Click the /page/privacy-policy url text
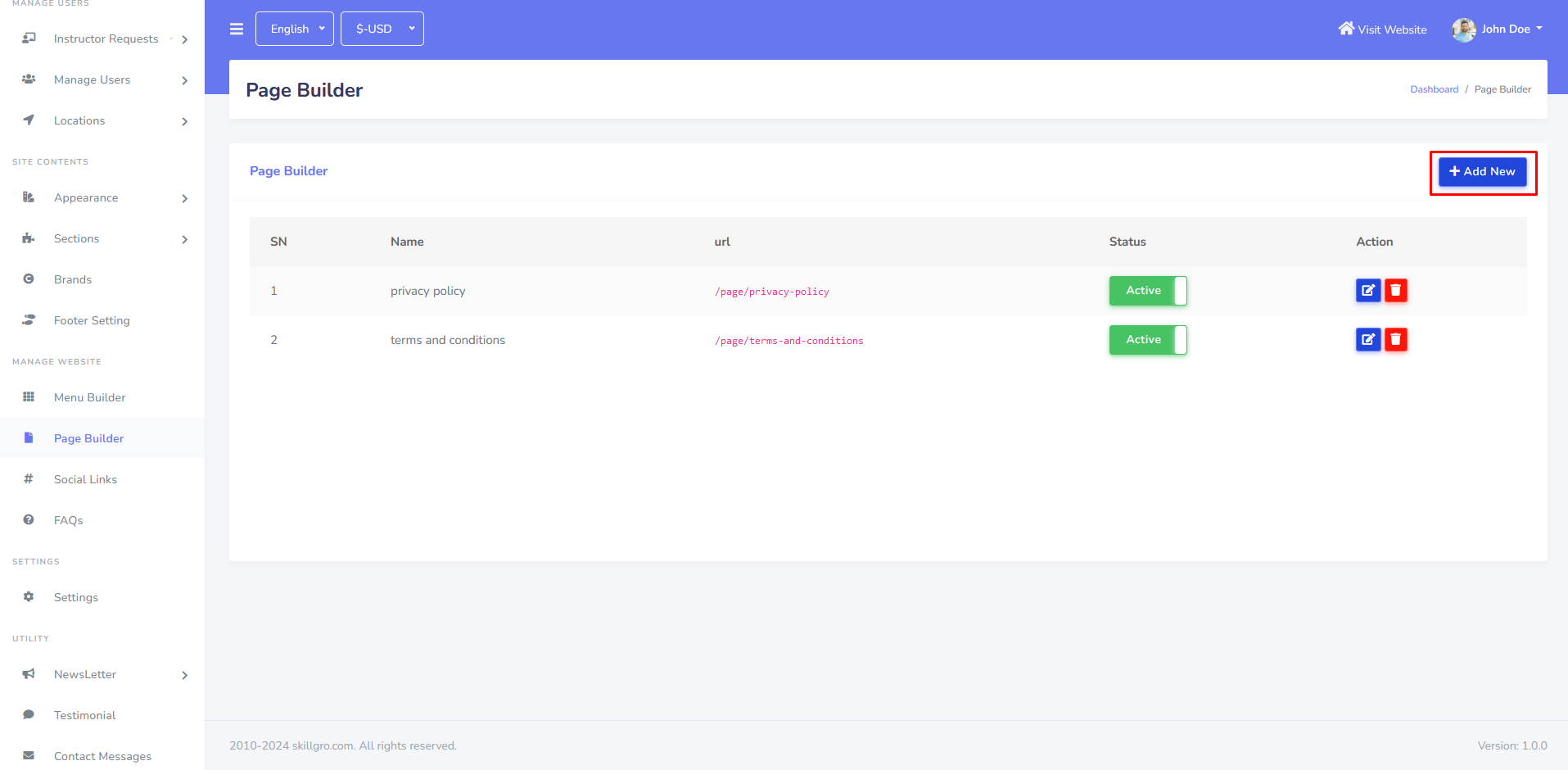1568x770 pixels. 772,292
